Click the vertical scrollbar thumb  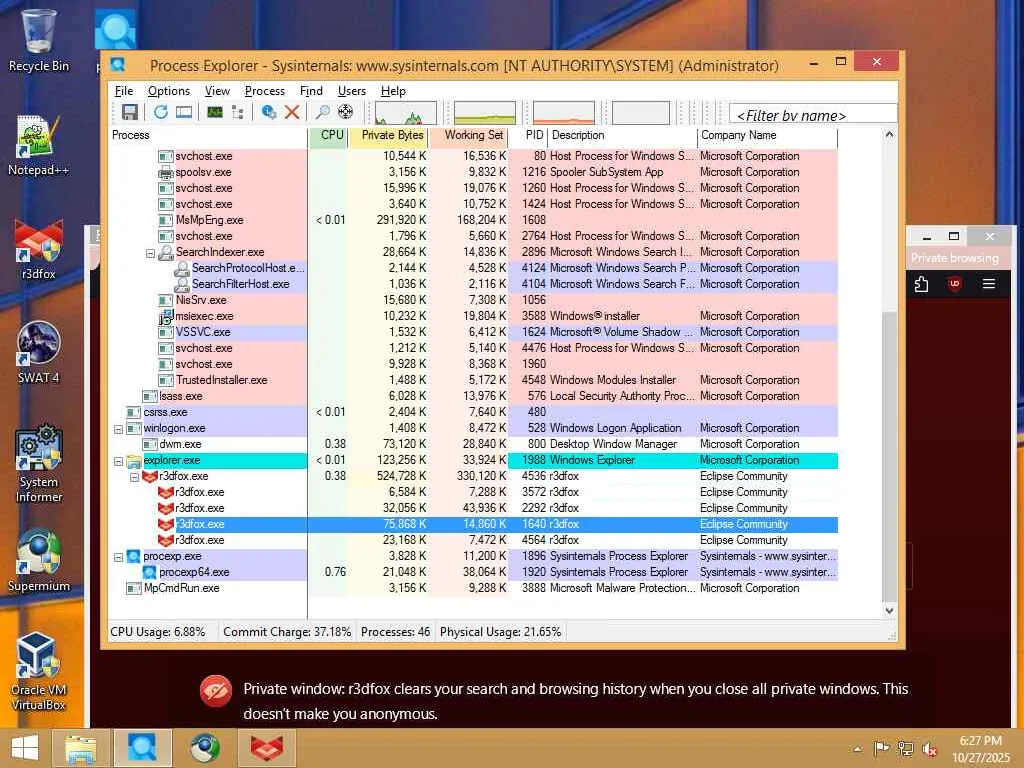tap(889, 456)
